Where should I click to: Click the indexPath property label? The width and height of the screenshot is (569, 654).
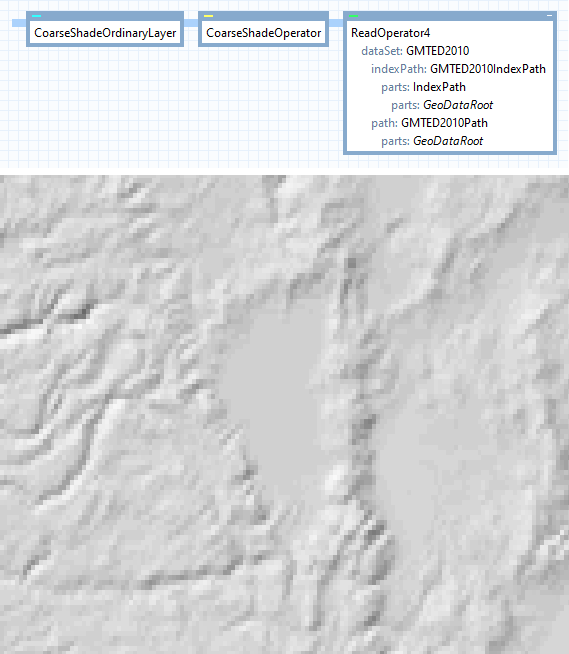coord(399,69)
